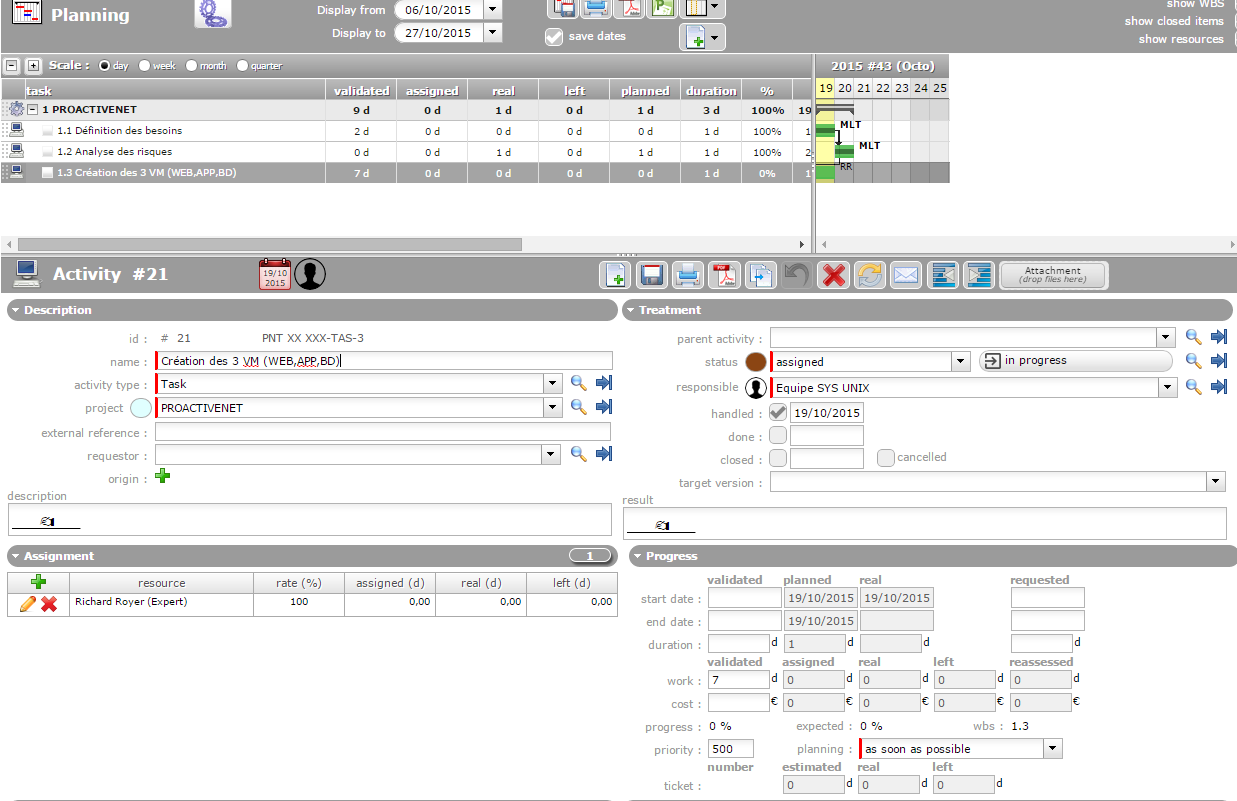Click the pencil icon to edit Richard Royer assignment
This screenshot has height=801, width=1237.
28,604
